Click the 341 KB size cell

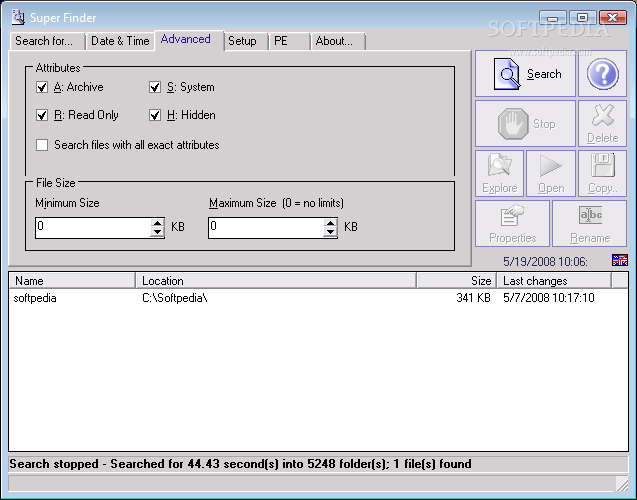point(473,298)
